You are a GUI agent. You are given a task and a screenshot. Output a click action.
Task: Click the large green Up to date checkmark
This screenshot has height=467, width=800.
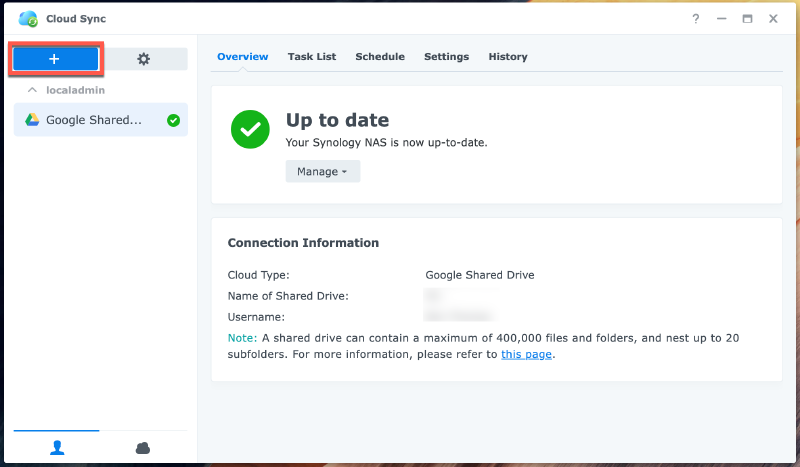click(249, 128)
